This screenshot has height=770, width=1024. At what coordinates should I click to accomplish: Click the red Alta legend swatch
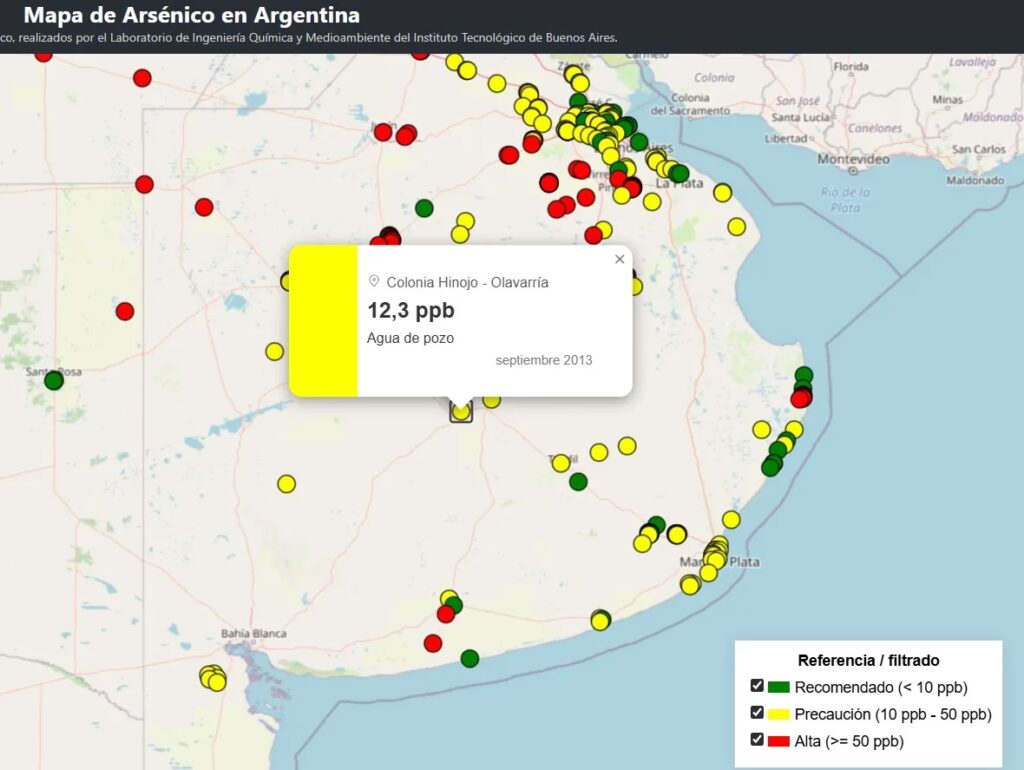(x=779, y=741)
